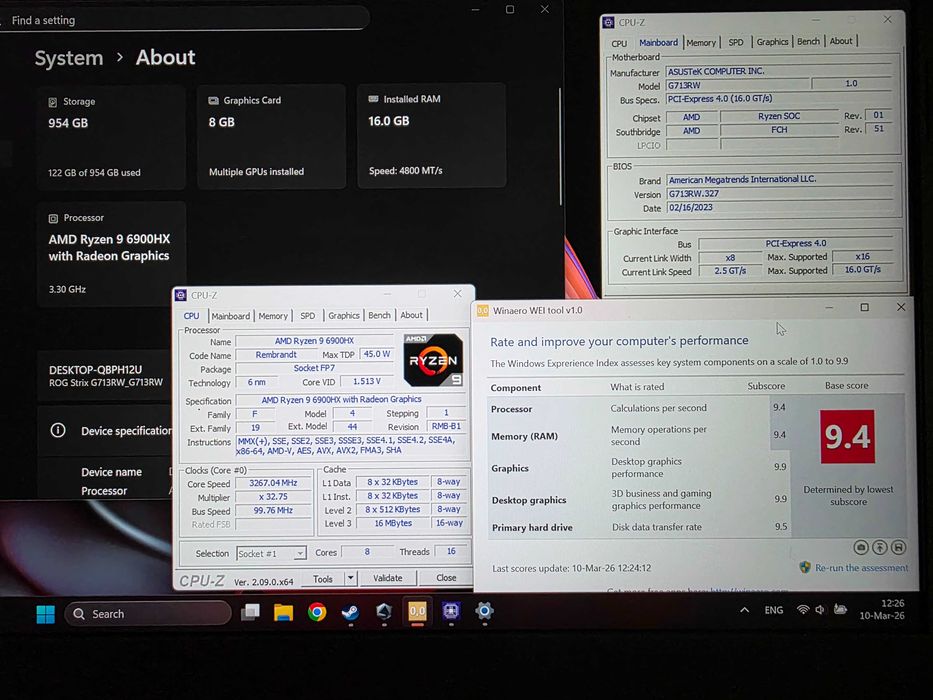Launch Google Chrome from the taskbar

pyautogui.click(x=317, y=612)
